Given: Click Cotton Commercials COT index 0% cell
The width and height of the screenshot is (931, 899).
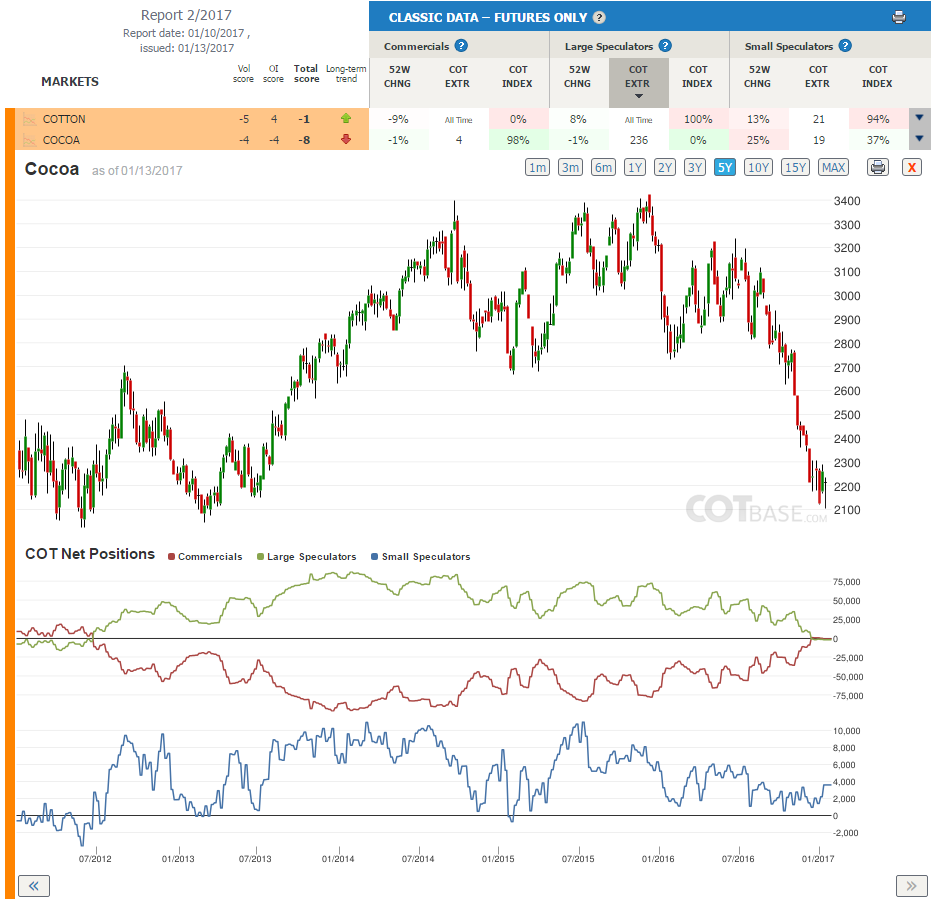Looking at the screenshot, I should [518, 119].
